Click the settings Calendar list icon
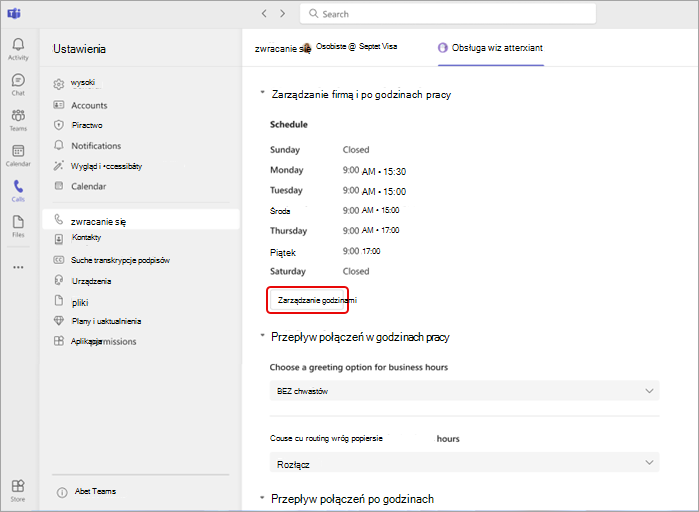 tap(59, 186)
